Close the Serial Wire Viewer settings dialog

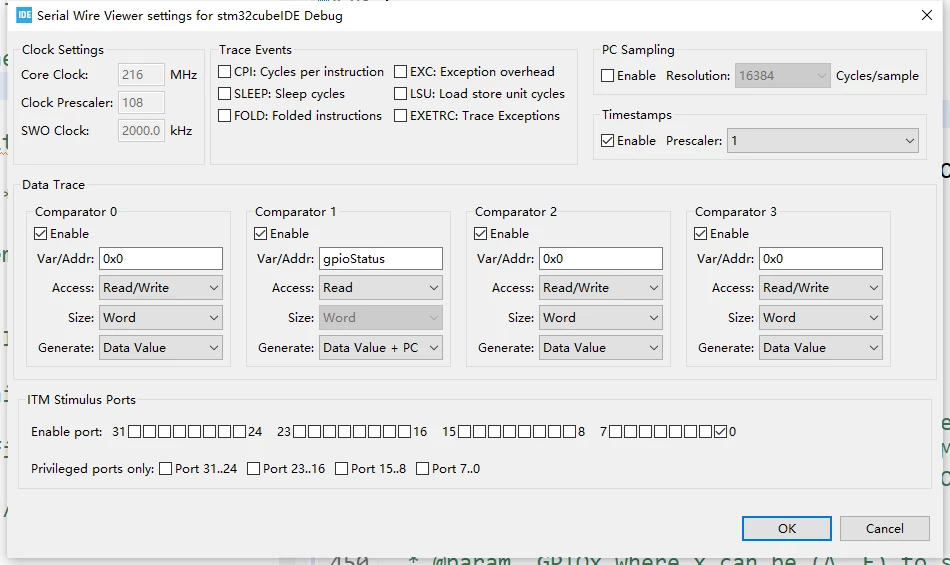[926, 15]
